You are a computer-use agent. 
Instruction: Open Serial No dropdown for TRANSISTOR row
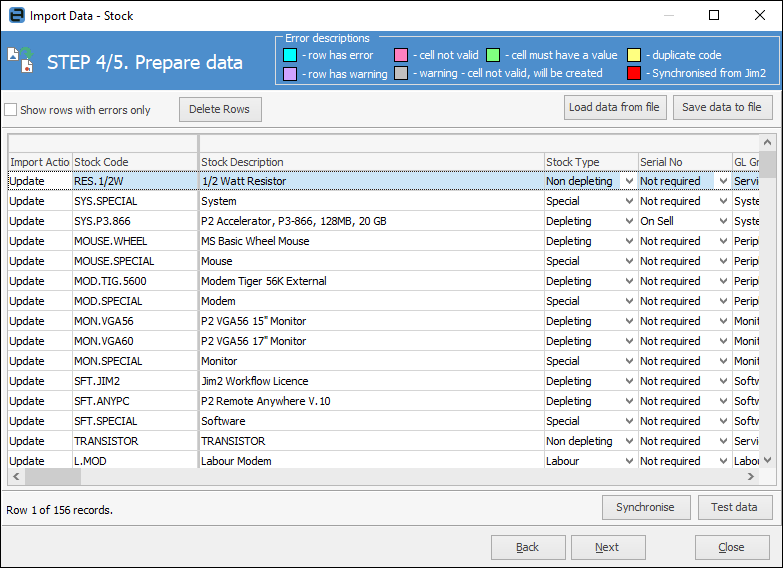point(723,441)
